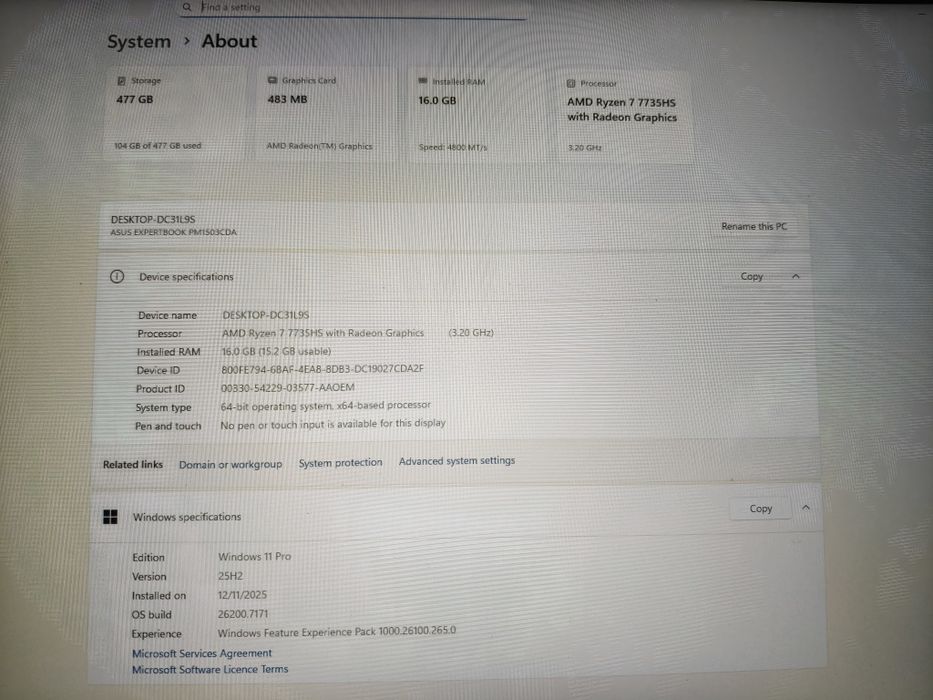Select the Installed on date 12/11/2025
The height and width of the screenshot is (700, 933).
(x=242, y=595)
